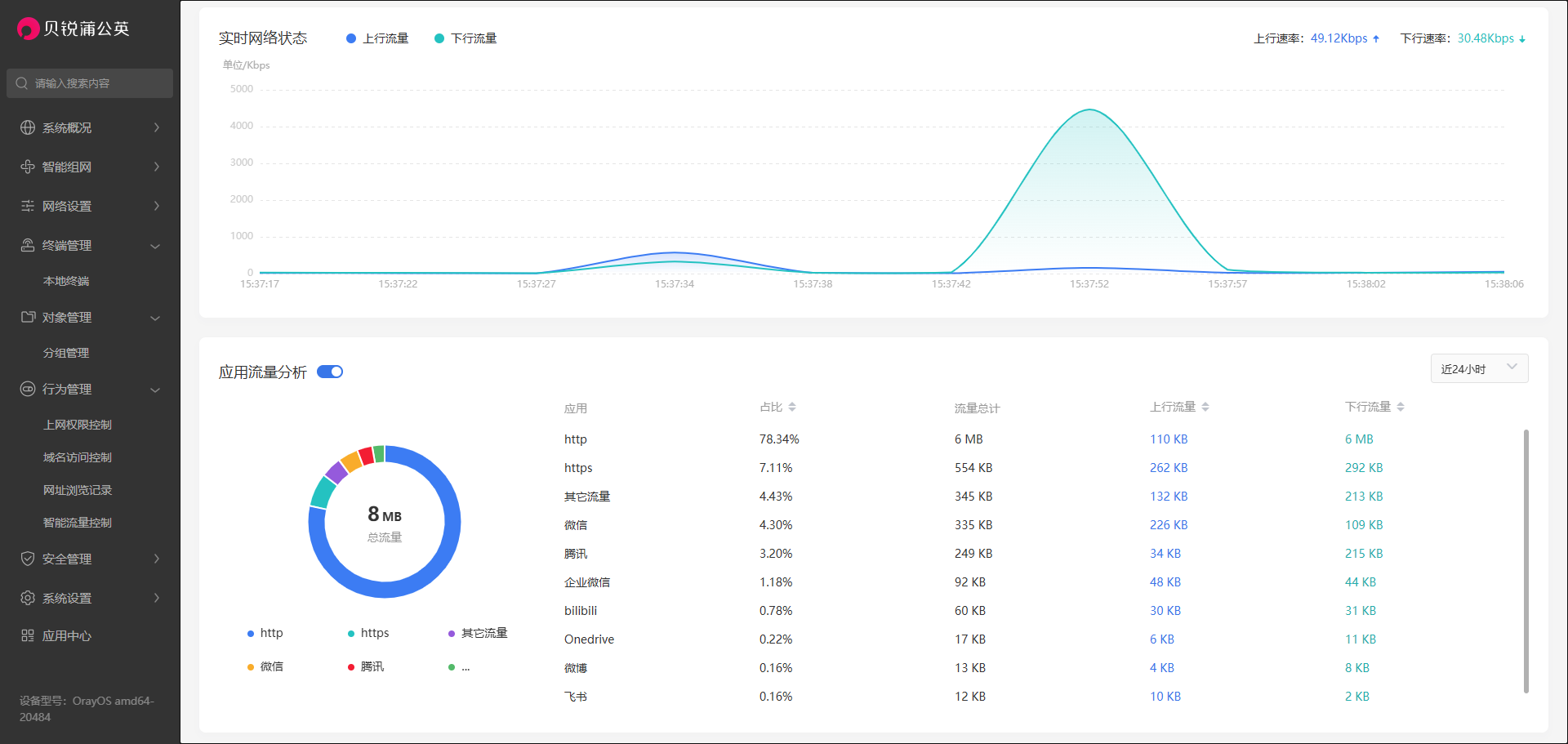The height and width of the screenshot is (744, 1568).
Task: Open the 近24小时 time range dropdown
Action: click(x=1479, y=368)
